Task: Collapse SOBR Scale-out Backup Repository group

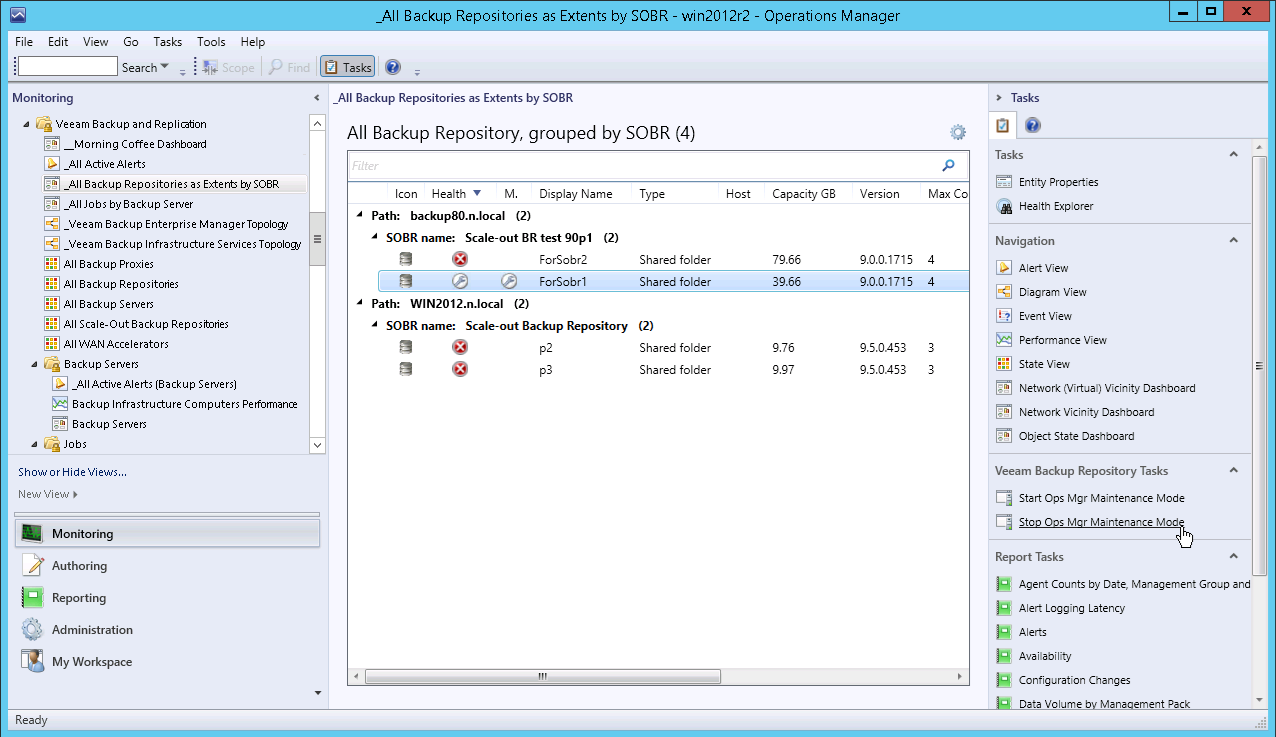Action: (376, 326)
